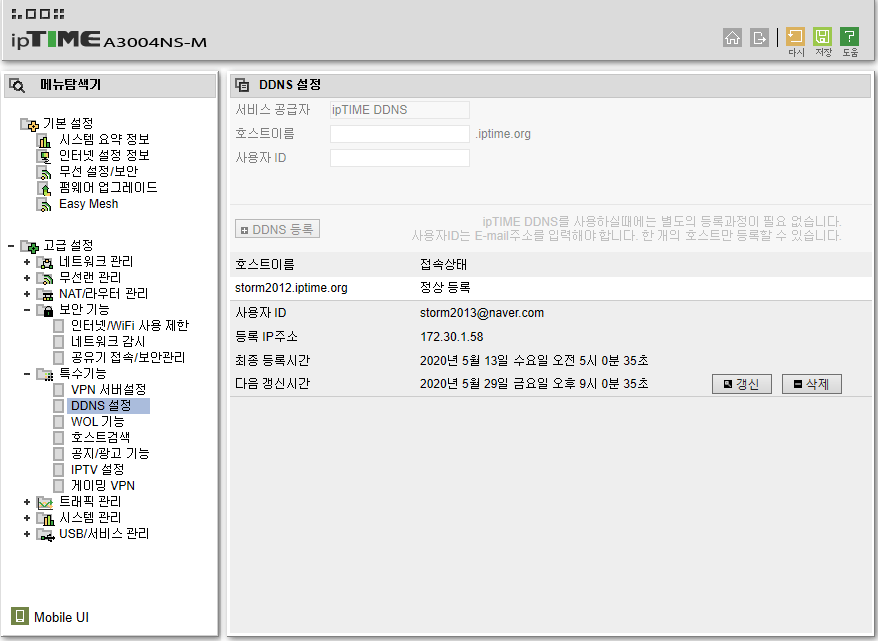Click the 인터넷 설정 정보 monitor icon
Screen dimensions: 878x641
[44, 156]
